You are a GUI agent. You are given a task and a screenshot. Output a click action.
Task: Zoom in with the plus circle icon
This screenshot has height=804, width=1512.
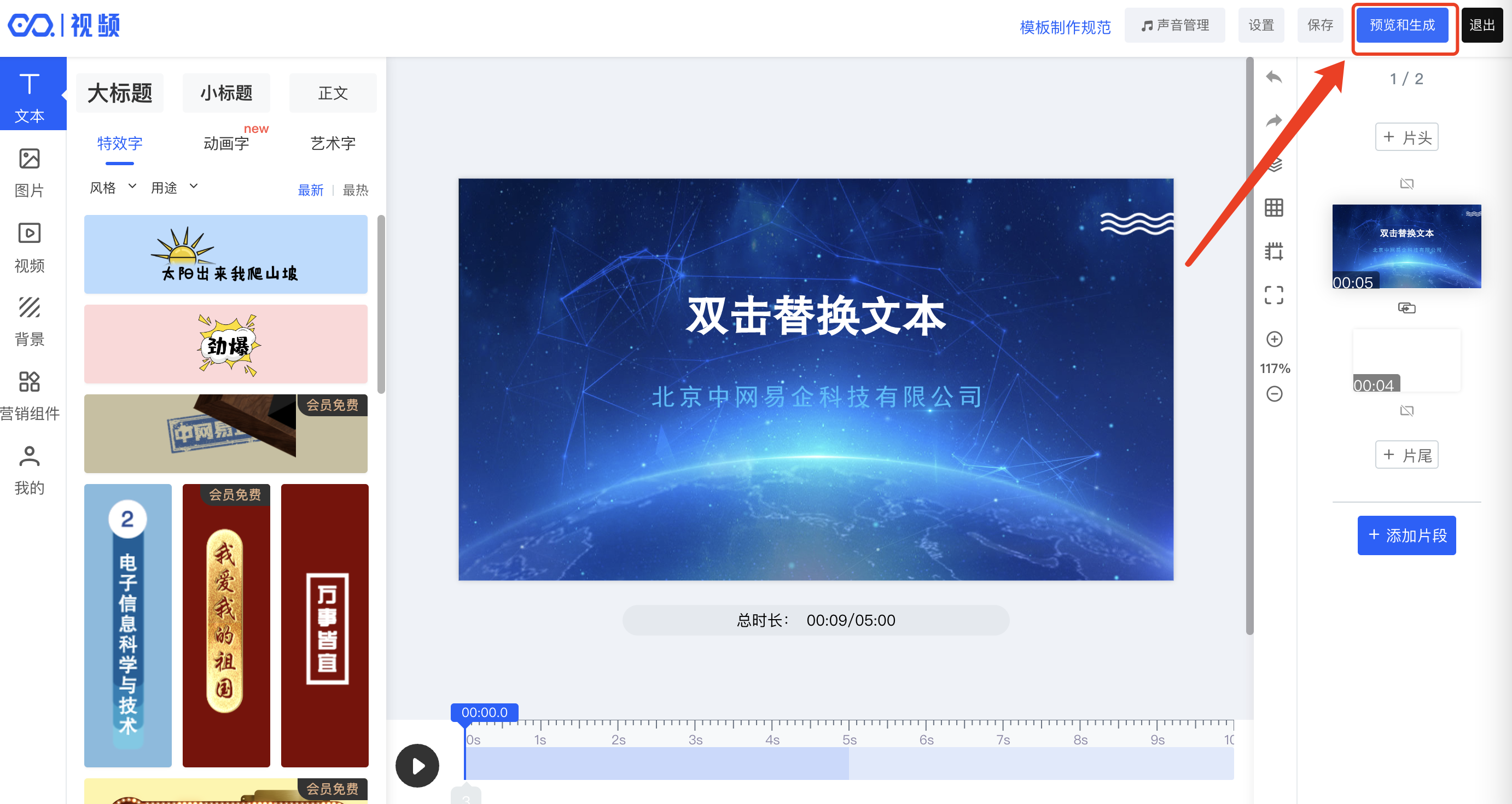coord(1274,339)
